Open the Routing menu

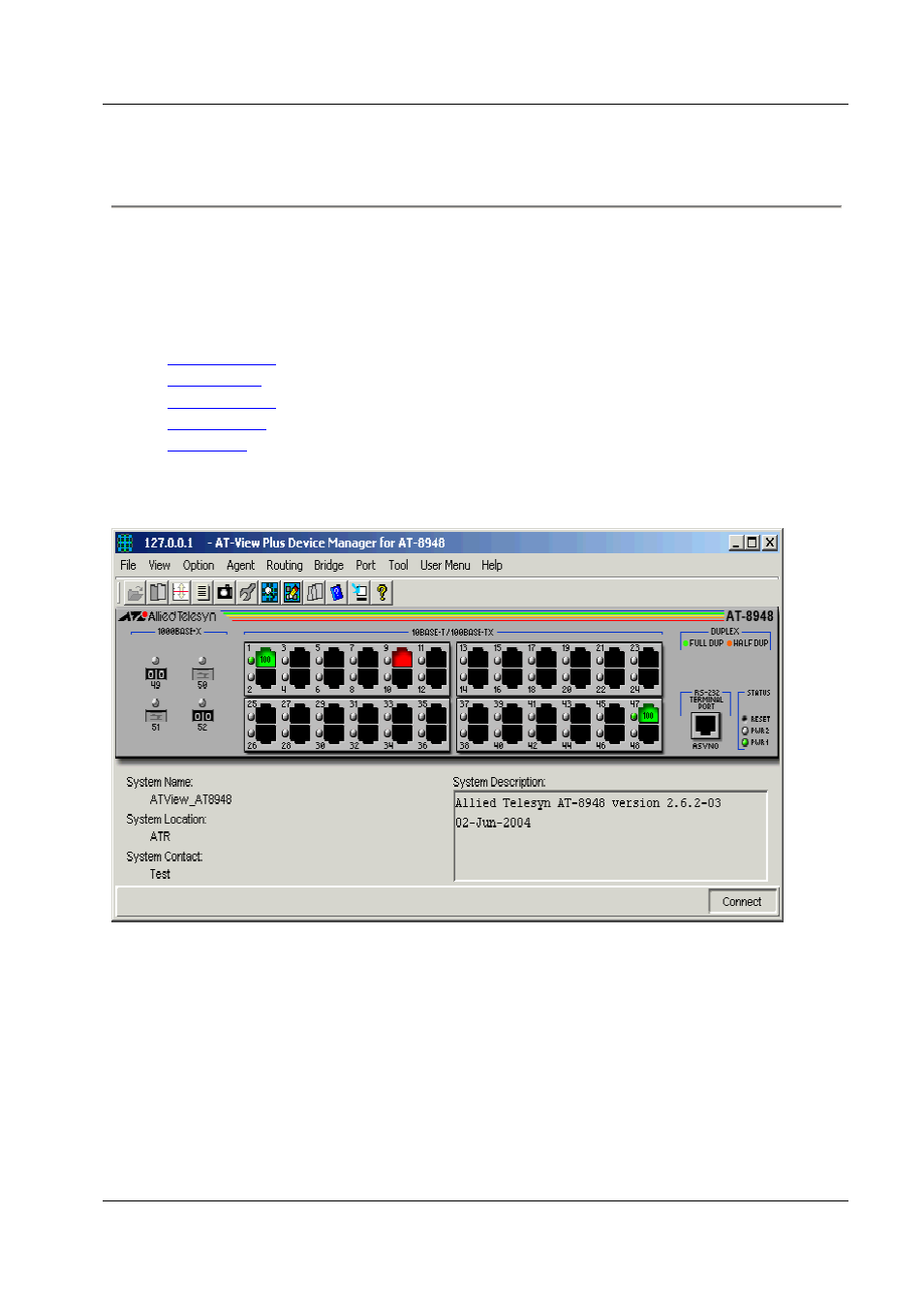(x=285, y=566)
